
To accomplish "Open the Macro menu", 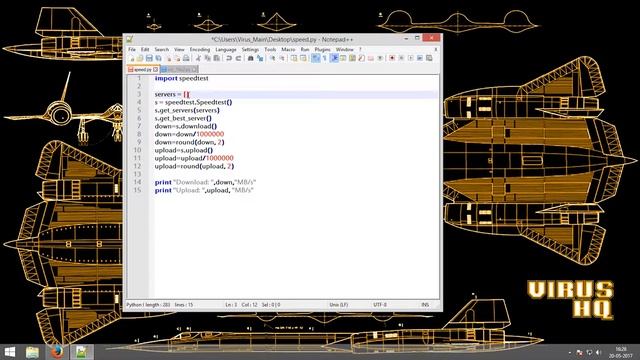I will (x=288, y=49).
